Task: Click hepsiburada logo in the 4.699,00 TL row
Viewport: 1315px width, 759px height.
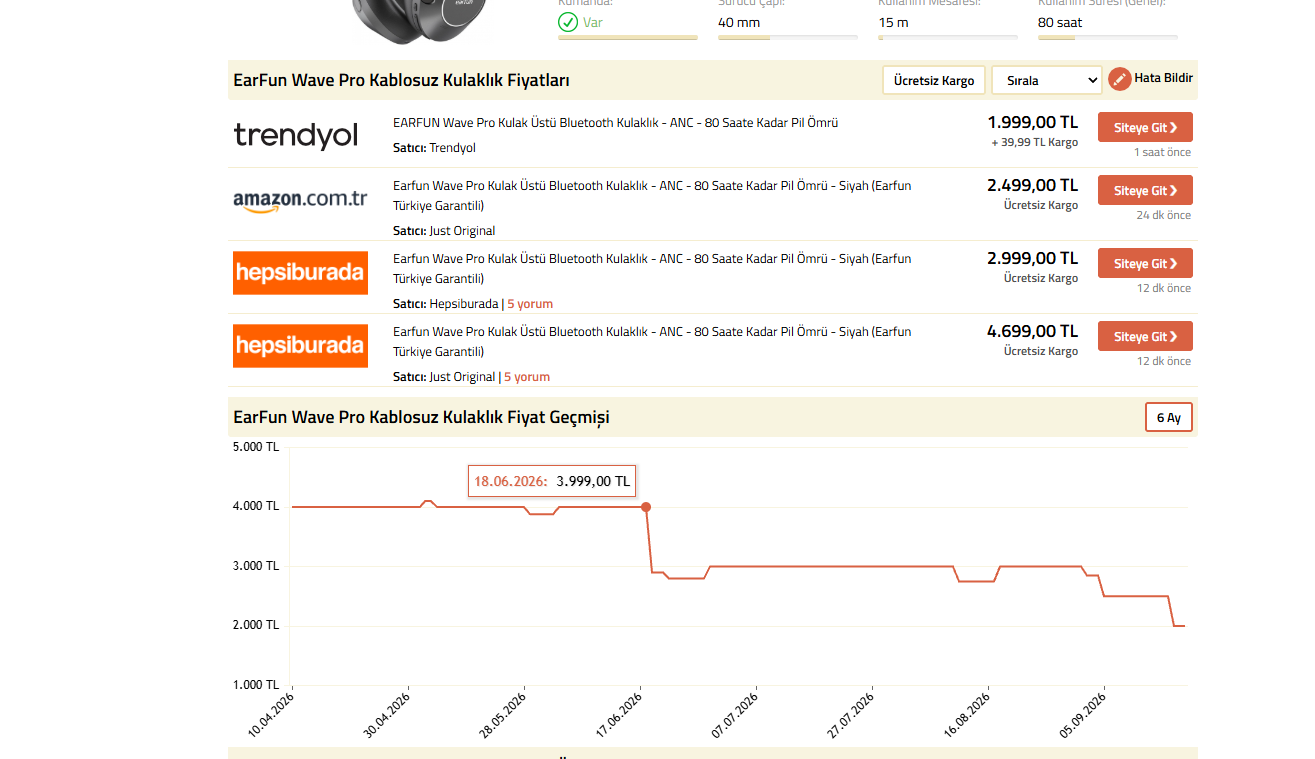Action: [300, 346]
